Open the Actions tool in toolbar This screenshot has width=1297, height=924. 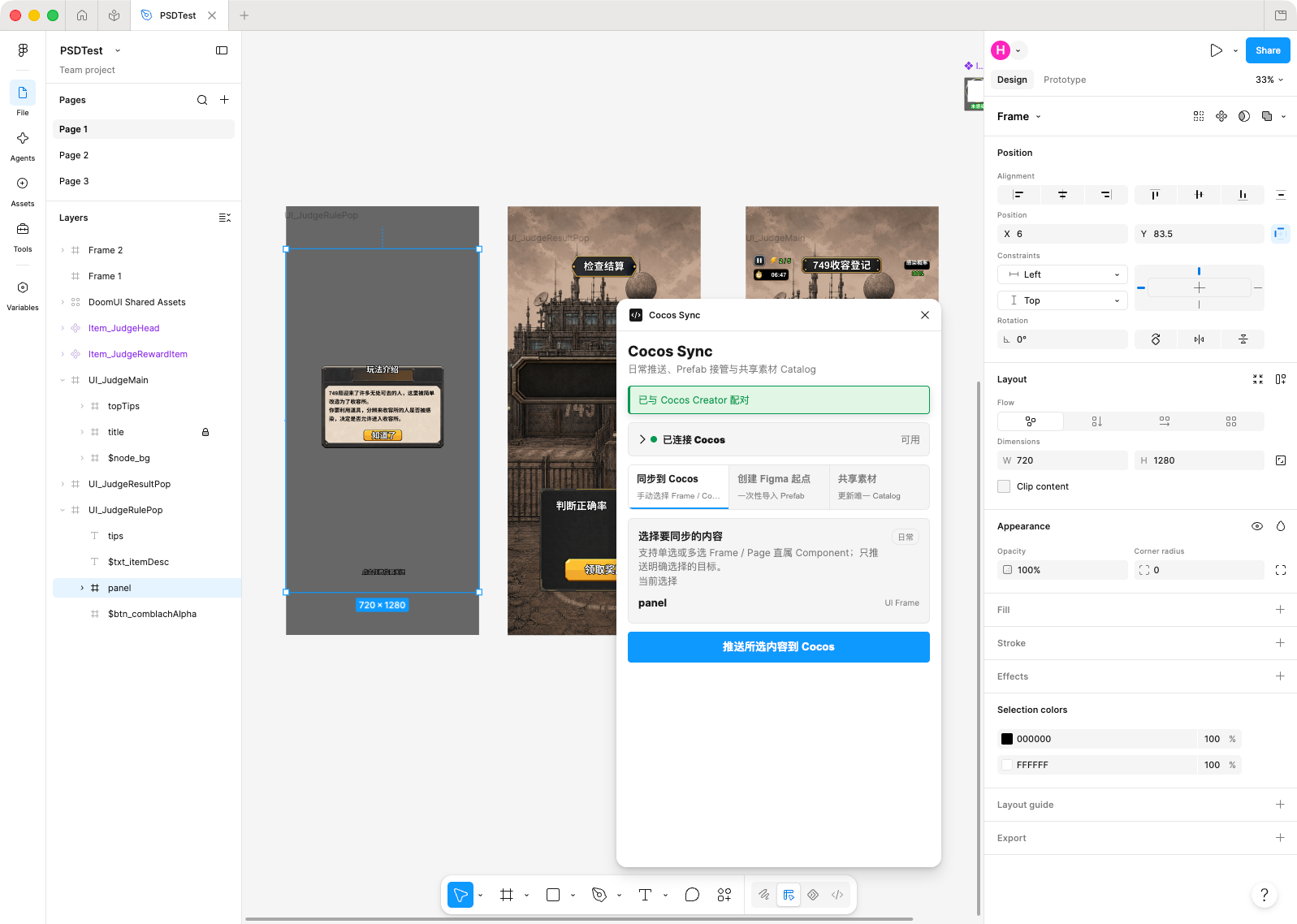click(x=724, y=895)
